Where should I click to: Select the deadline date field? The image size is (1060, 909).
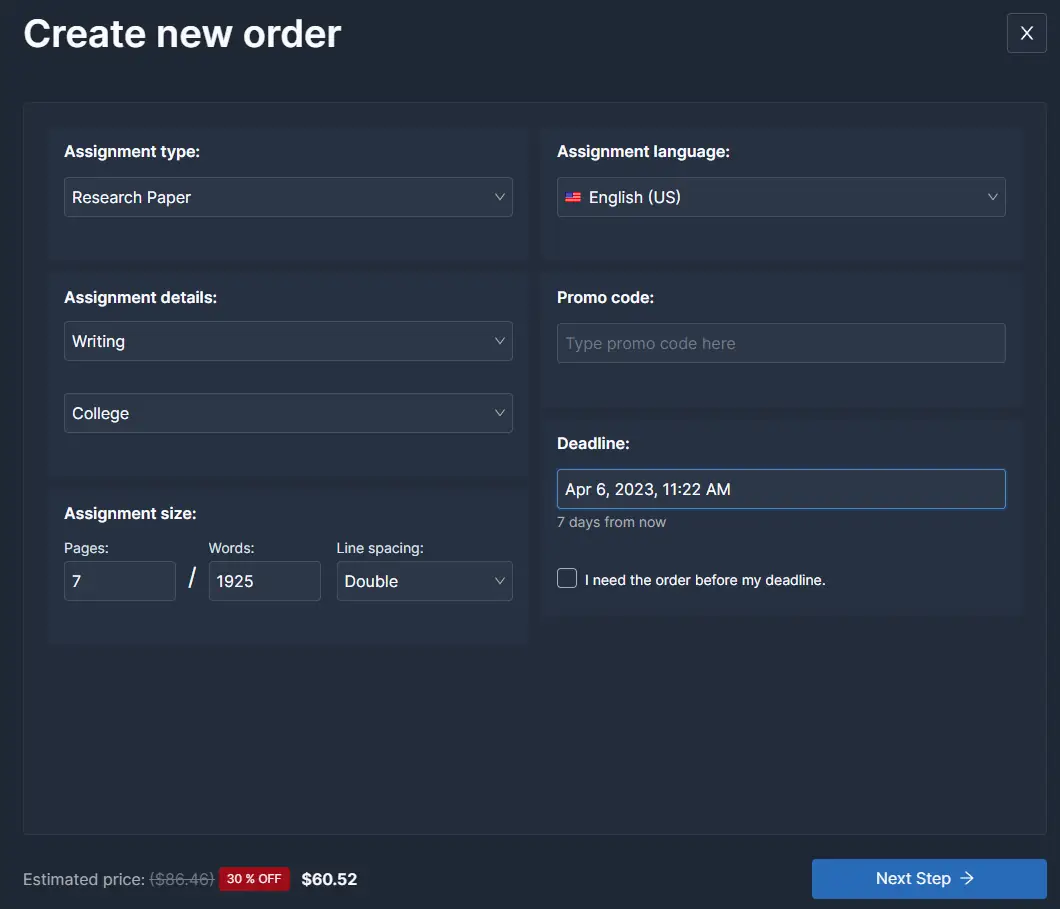click(x=781, y=489)
